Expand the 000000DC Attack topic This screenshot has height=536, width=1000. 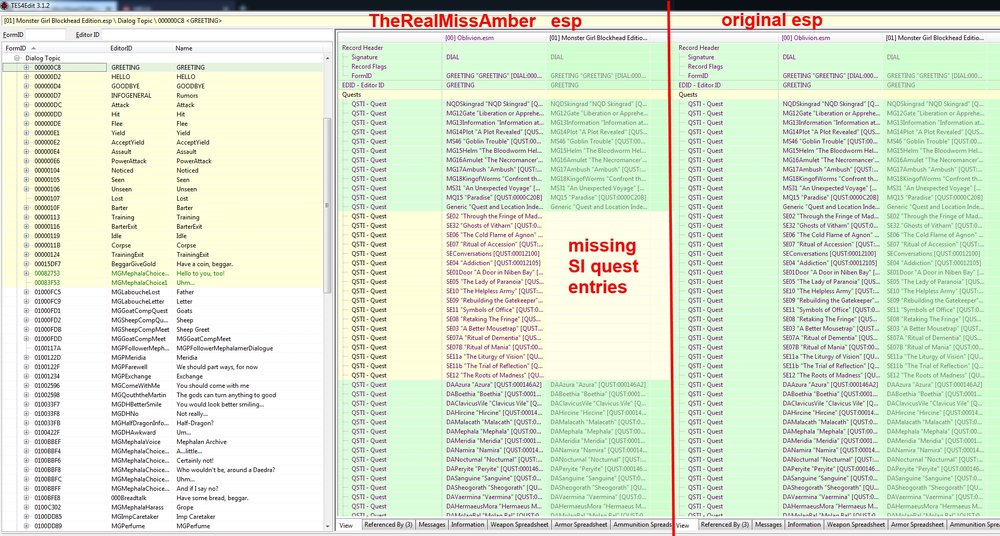tap(26, 105)
